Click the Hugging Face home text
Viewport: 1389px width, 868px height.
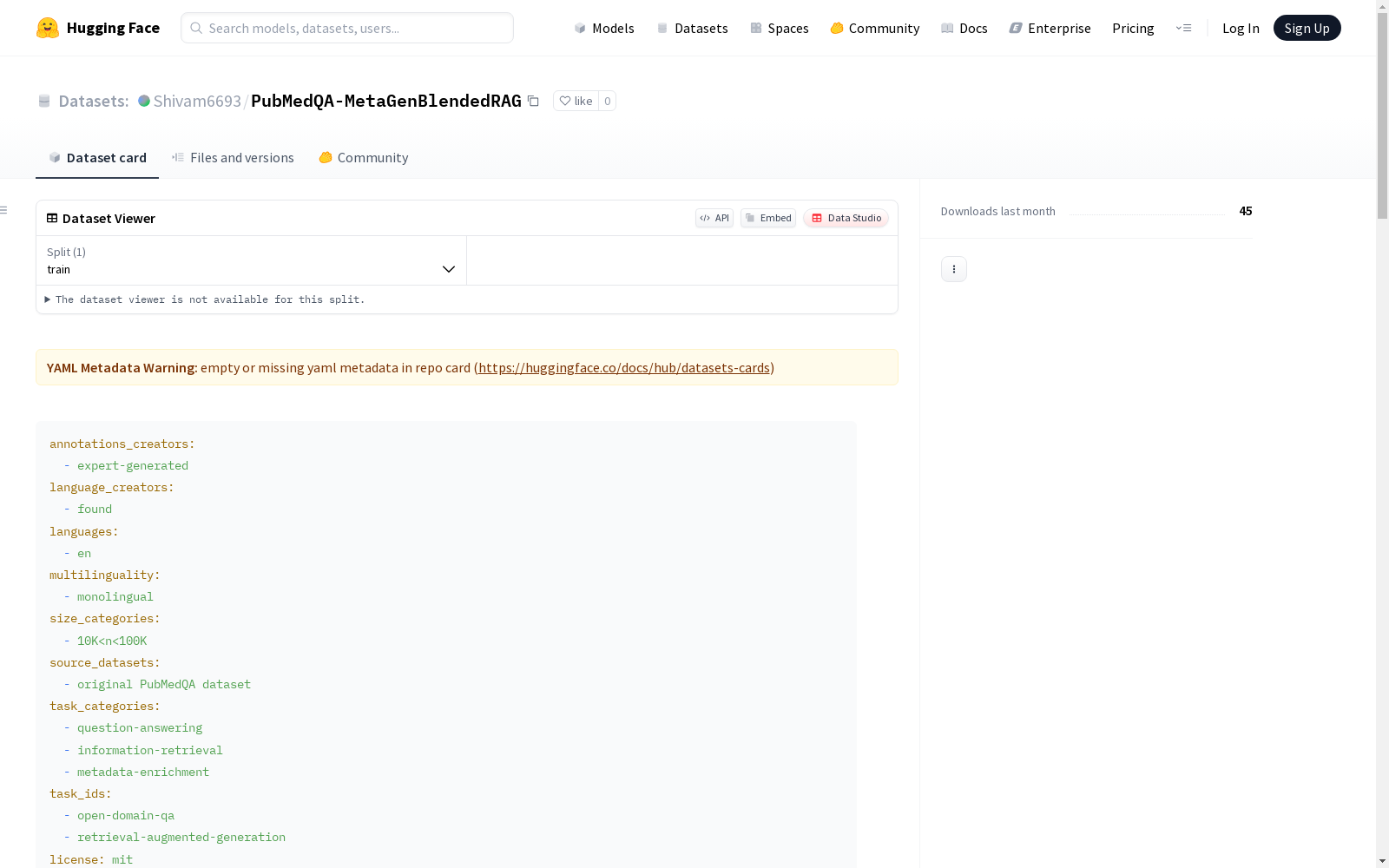click(x=113, y=28)
